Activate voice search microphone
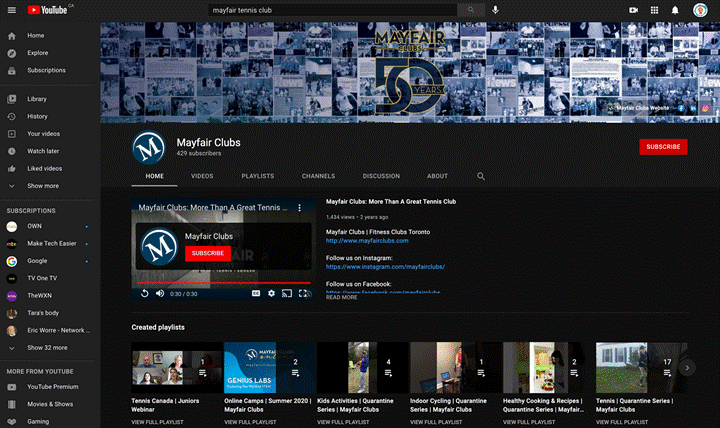The height and width of the screenshot is (428, 720). coord(495,10)
